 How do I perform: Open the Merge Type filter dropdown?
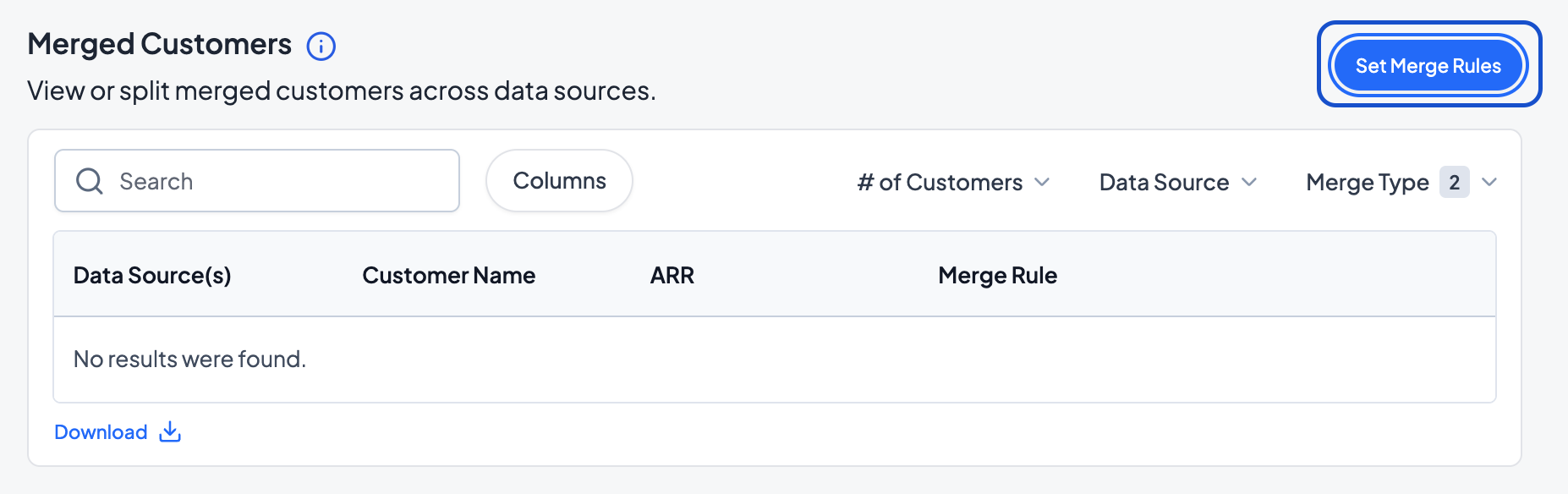click(x=1367, y=182)
